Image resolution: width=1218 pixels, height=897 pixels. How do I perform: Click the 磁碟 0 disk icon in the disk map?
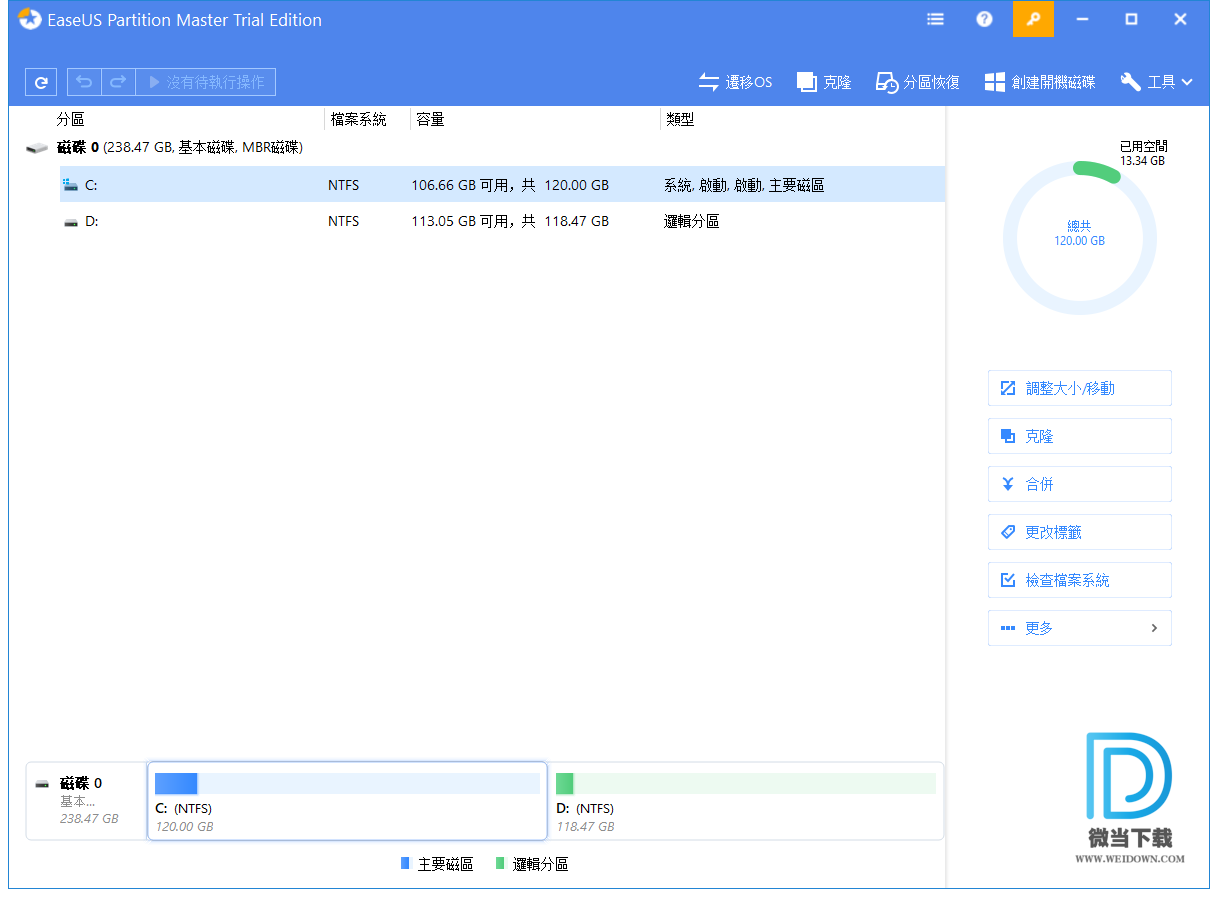pos(42,784)
